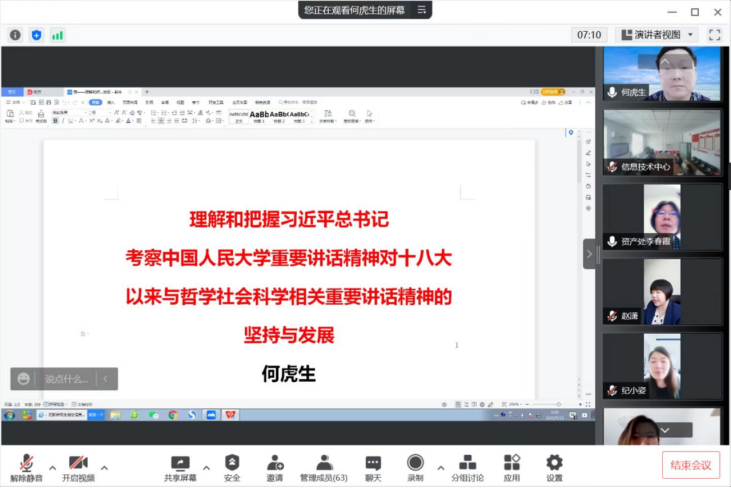731x488 pixels.
Task: Open the 应用 apps menu
Action: 511,467
